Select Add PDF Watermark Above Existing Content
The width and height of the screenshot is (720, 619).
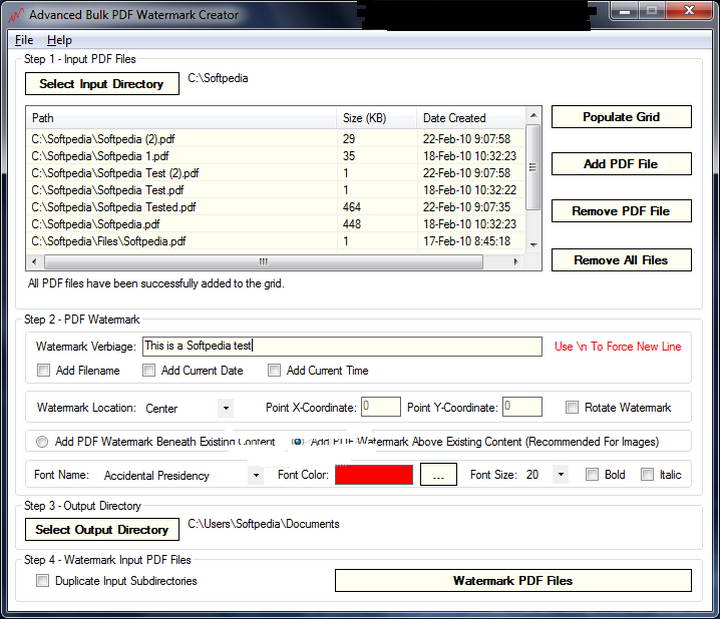(x=298, y=442)
